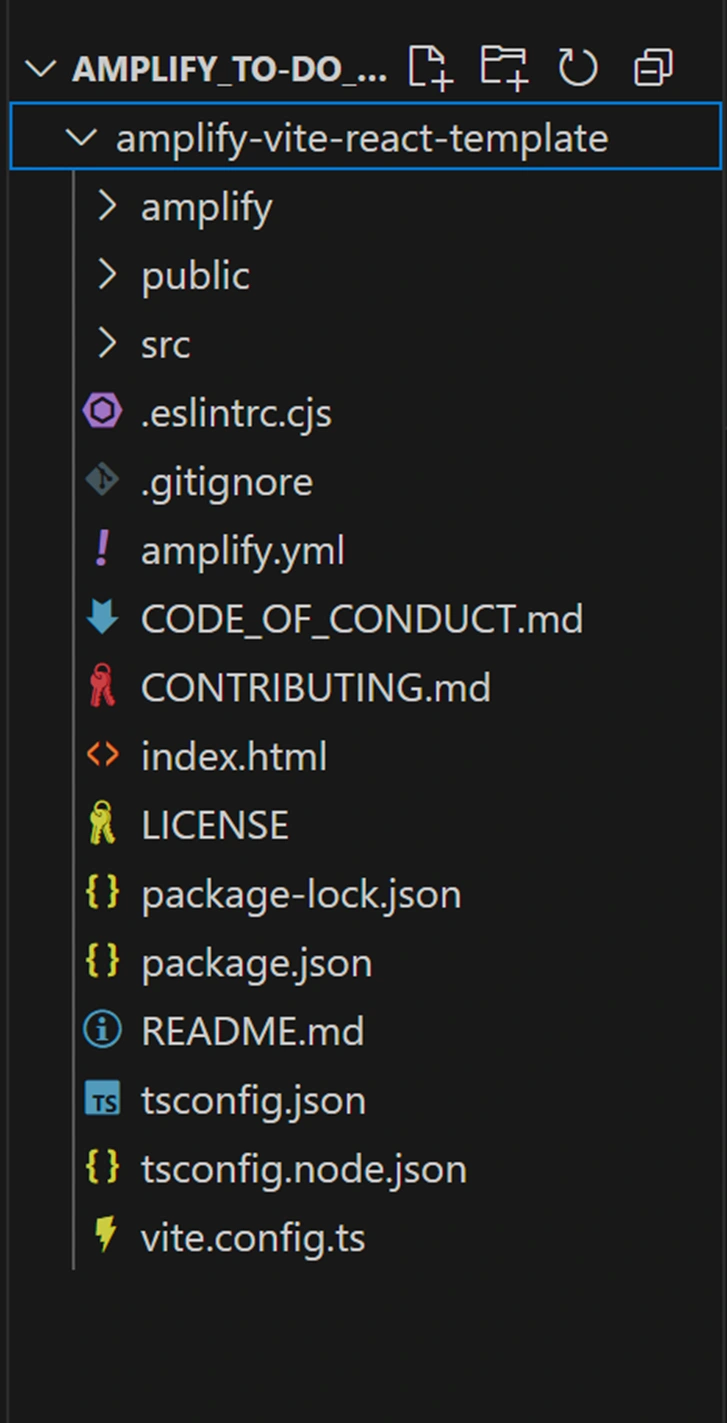The image size is (727, 1423).
Task: Collapse the amplify-vite-react-template folder
Action: point(81,137)
